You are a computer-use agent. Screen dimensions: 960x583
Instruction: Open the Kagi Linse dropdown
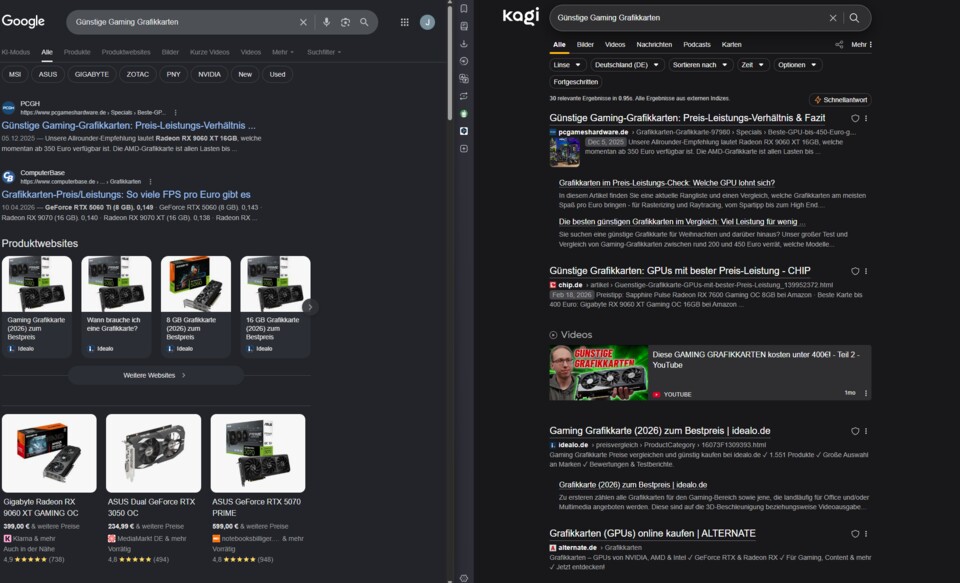(568, 65)
